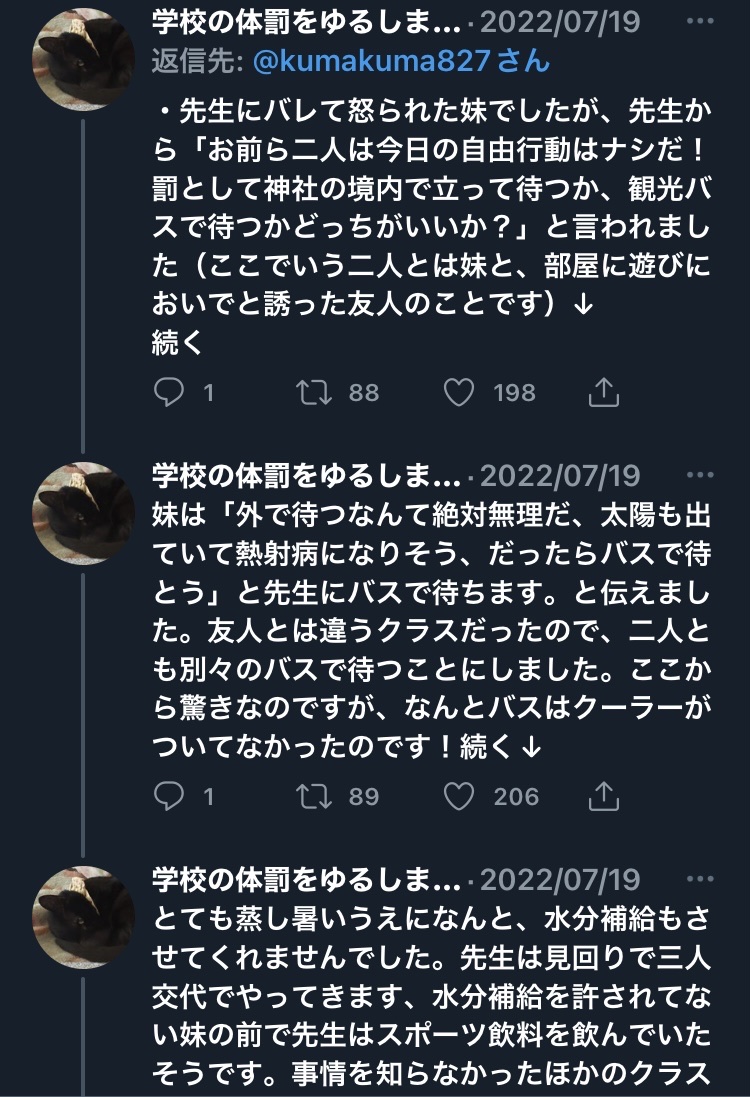Viewport: 750px width, 1097px height.
Task: Tap the display name on first tweet
Action: point(306,22)
